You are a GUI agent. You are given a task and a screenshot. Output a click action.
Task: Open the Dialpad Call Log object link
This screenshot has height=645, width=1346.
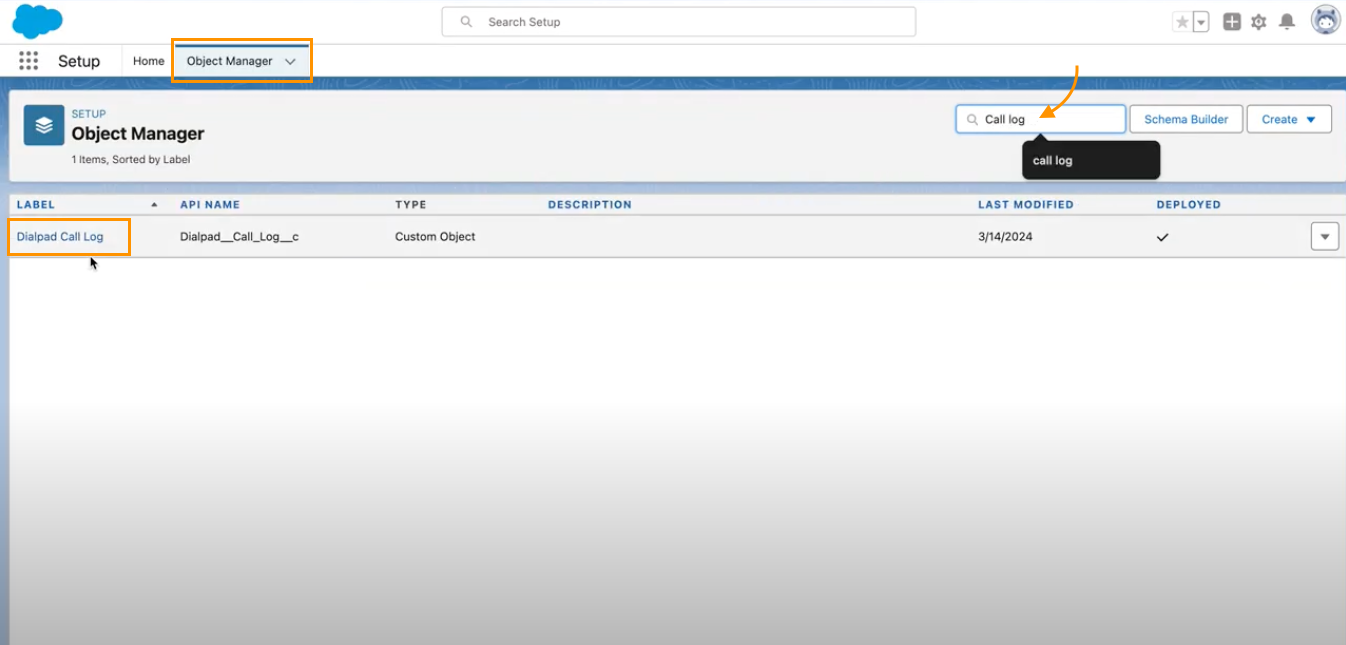(60, 237)
